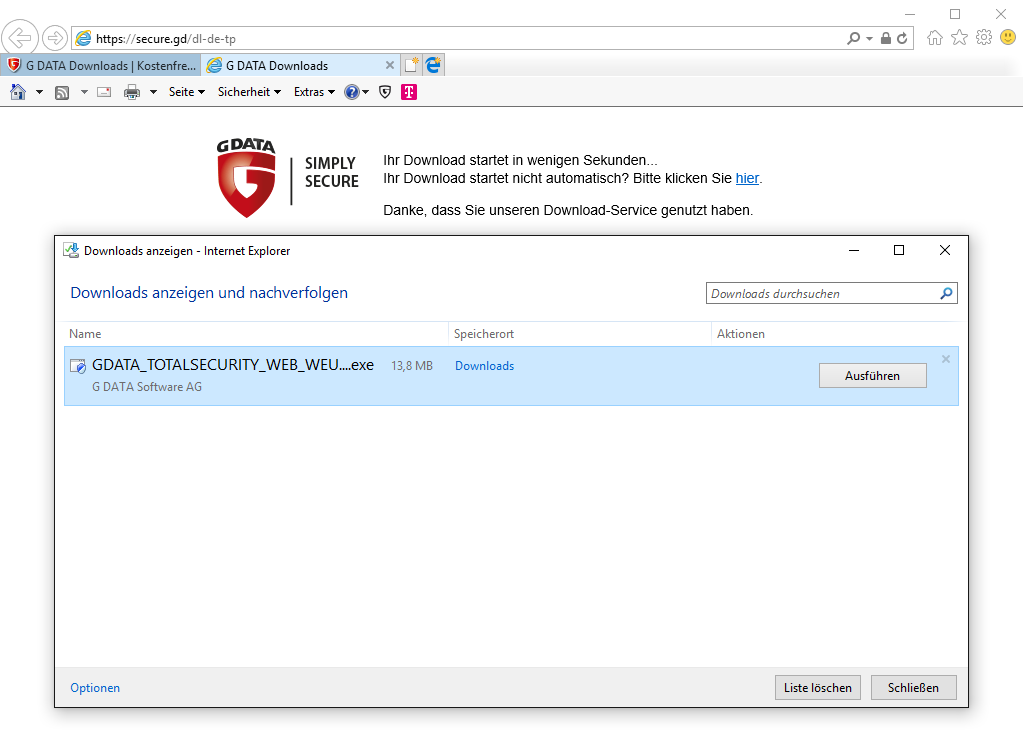Open the Optionen link

click(x=95, y=688)
